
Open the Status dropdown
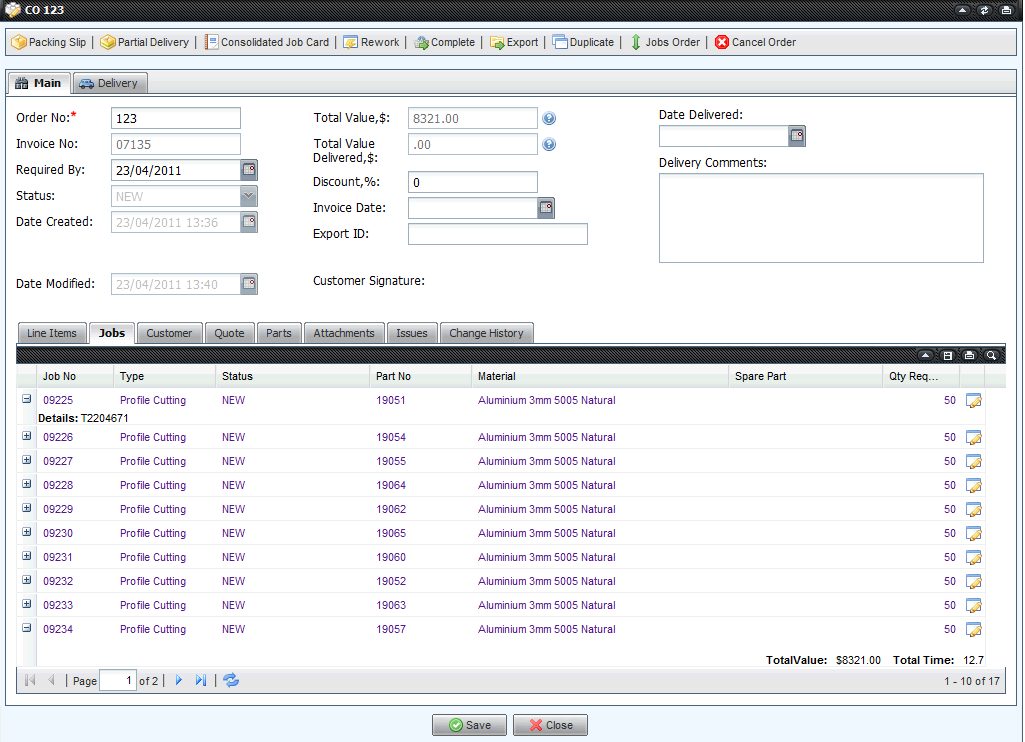click(x=249, y=196)
